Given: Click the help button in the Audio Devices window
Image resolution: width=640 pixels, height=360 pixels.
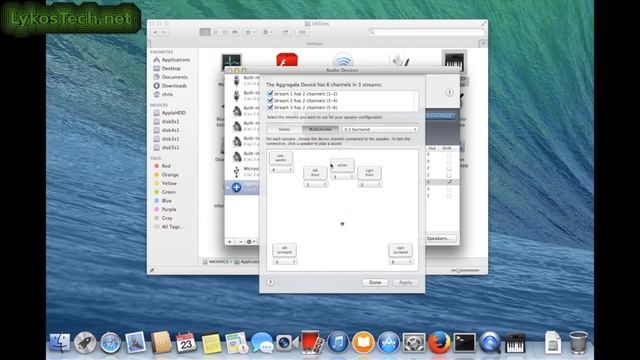Looking at the screenshot, I should click(449, 93).
